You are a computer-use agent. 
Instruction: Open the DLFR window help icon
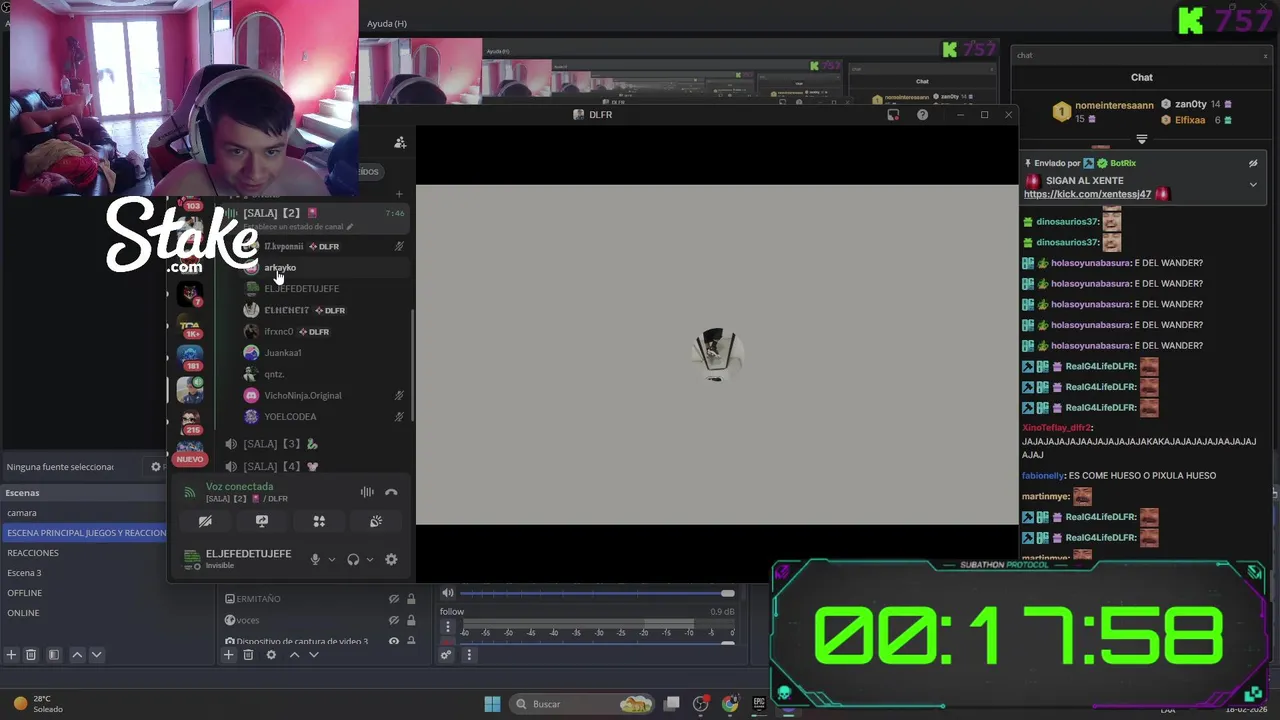click(922, 115)
